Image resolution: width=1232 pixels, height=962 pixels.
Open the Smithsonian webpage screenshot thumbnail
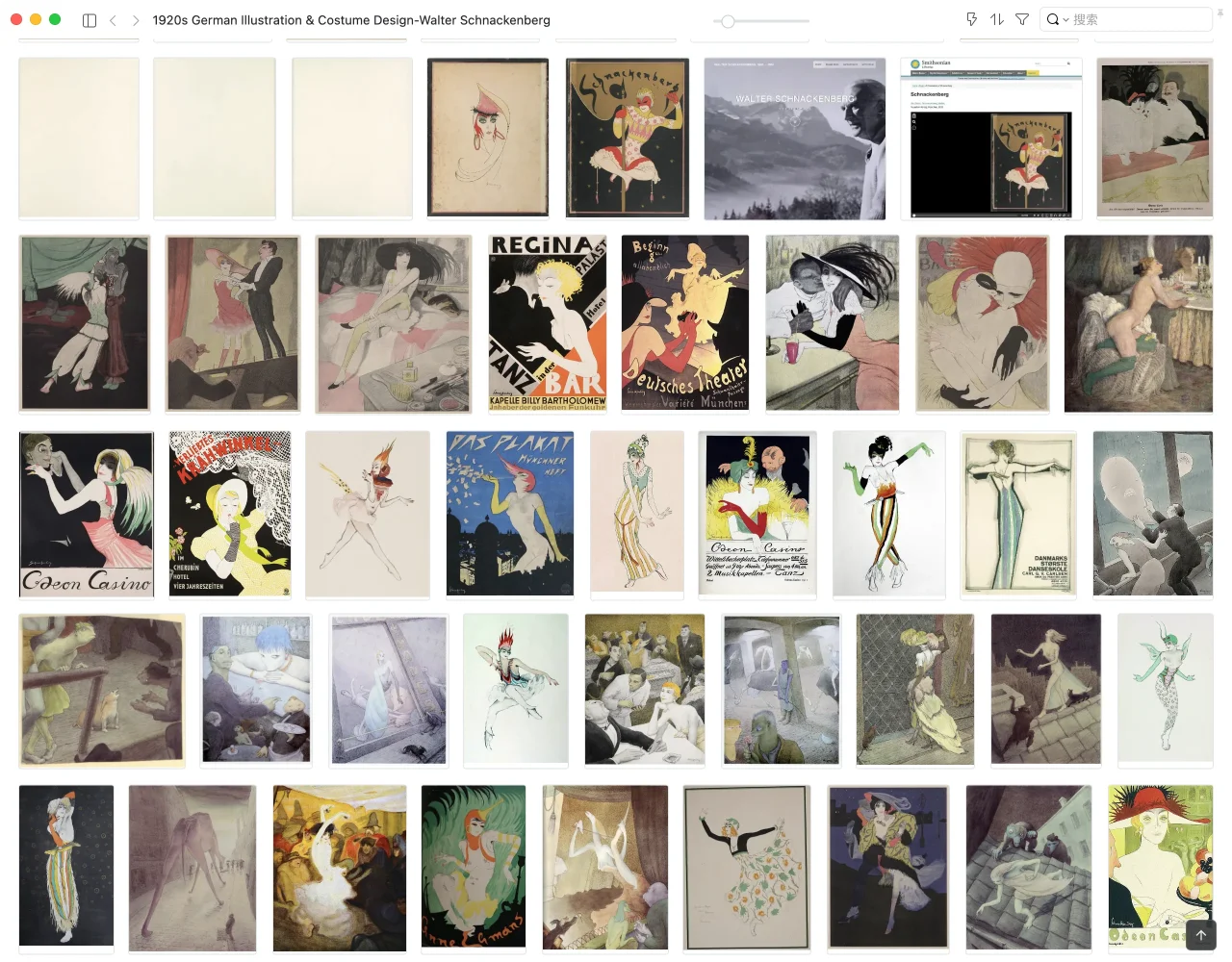[x=990, y=139]
